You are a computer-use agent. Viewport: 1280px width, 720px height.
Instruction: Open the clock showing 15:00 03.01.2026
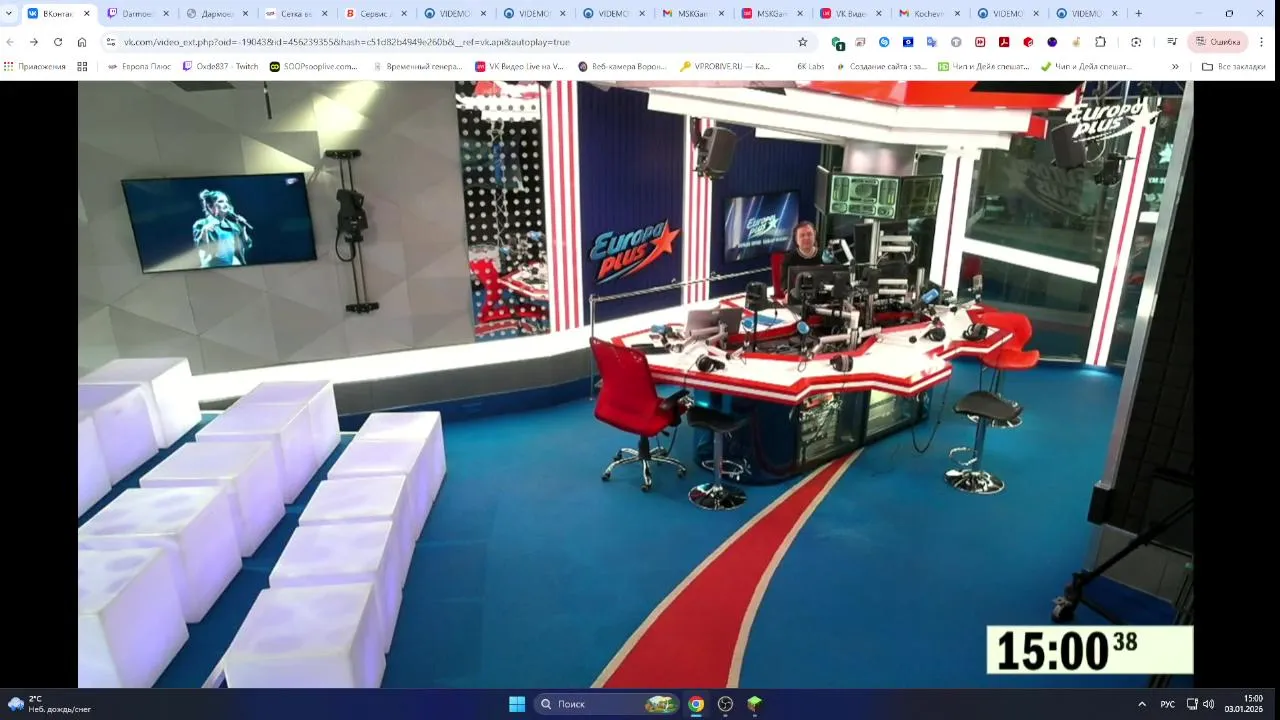pyautogui.click(x=1243, y=704)
